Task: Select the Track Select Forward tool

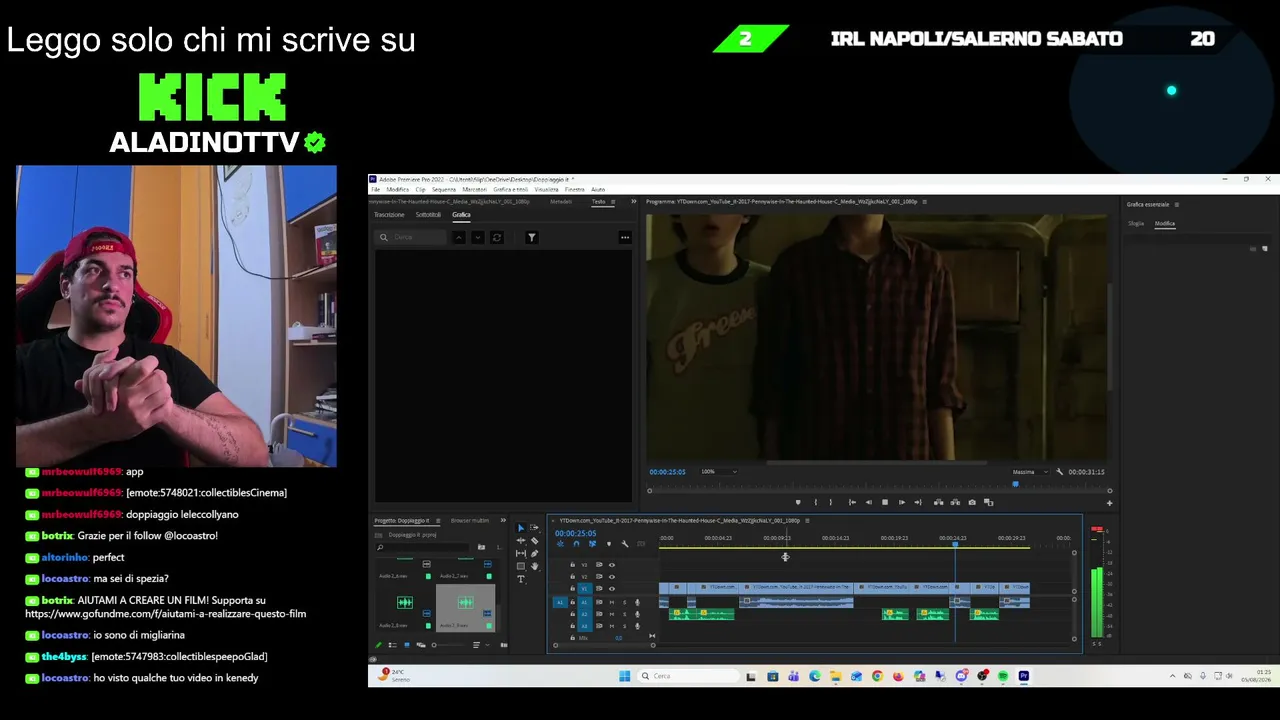Action: pos(534,528)
